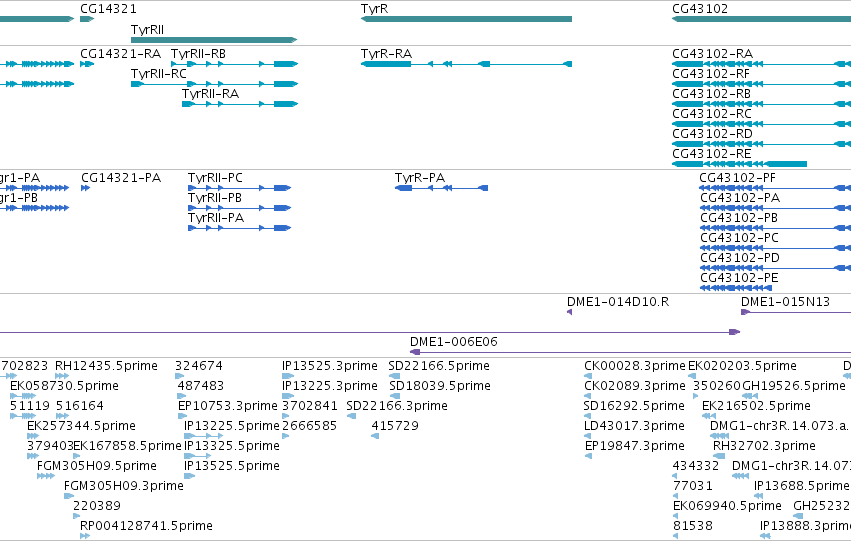This screenshot has width=851, height=541.
Task: Select EST entry 2666585
Action: coord(309,426)
